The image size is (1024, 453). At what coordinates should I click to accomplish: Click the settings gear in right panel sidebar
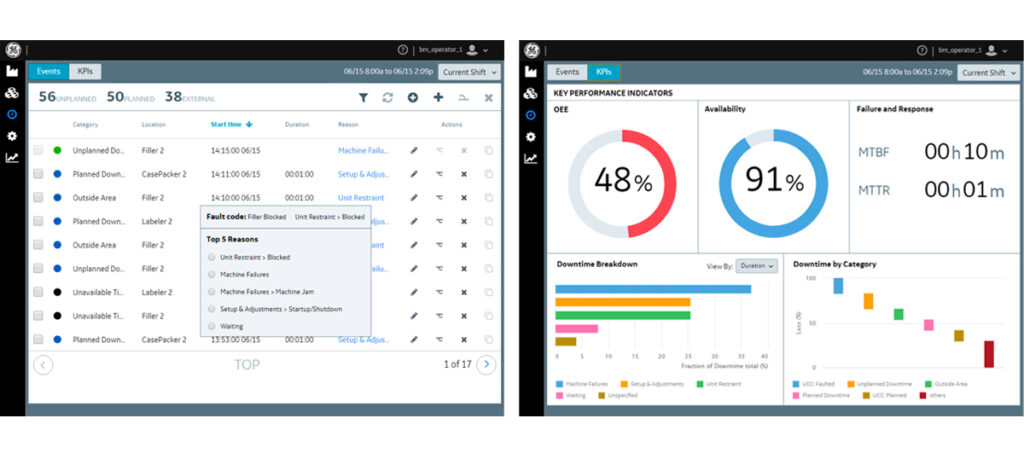[530, 136]
